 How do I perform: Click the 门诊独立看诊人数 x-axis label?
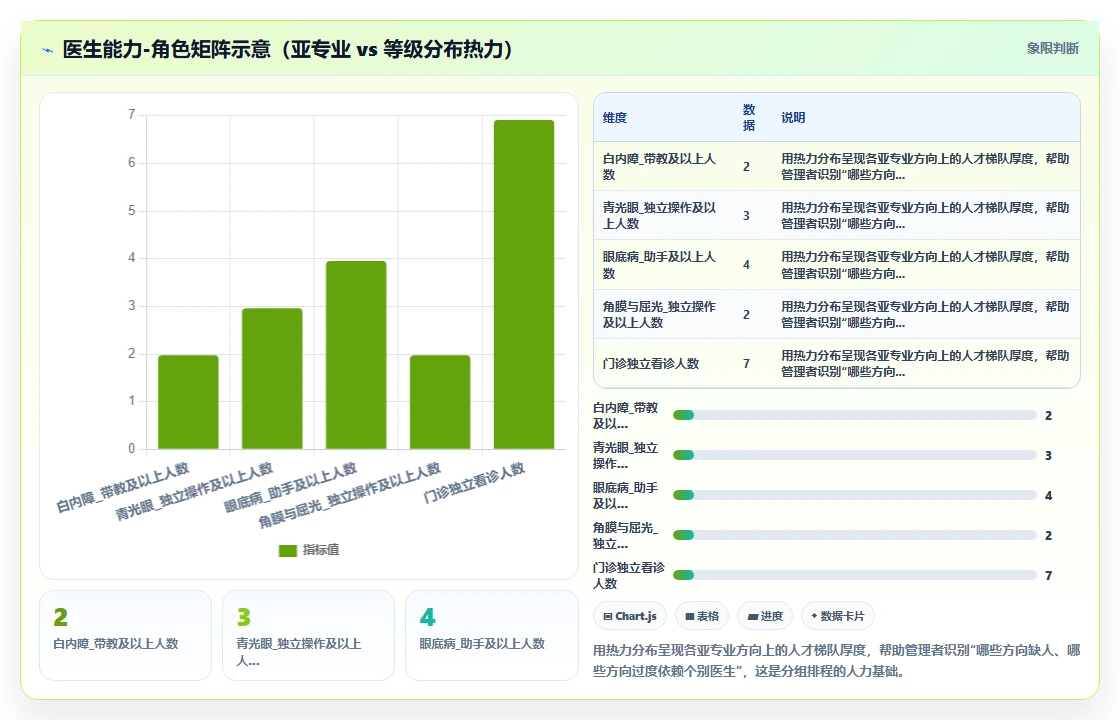(x=474, y=482)
